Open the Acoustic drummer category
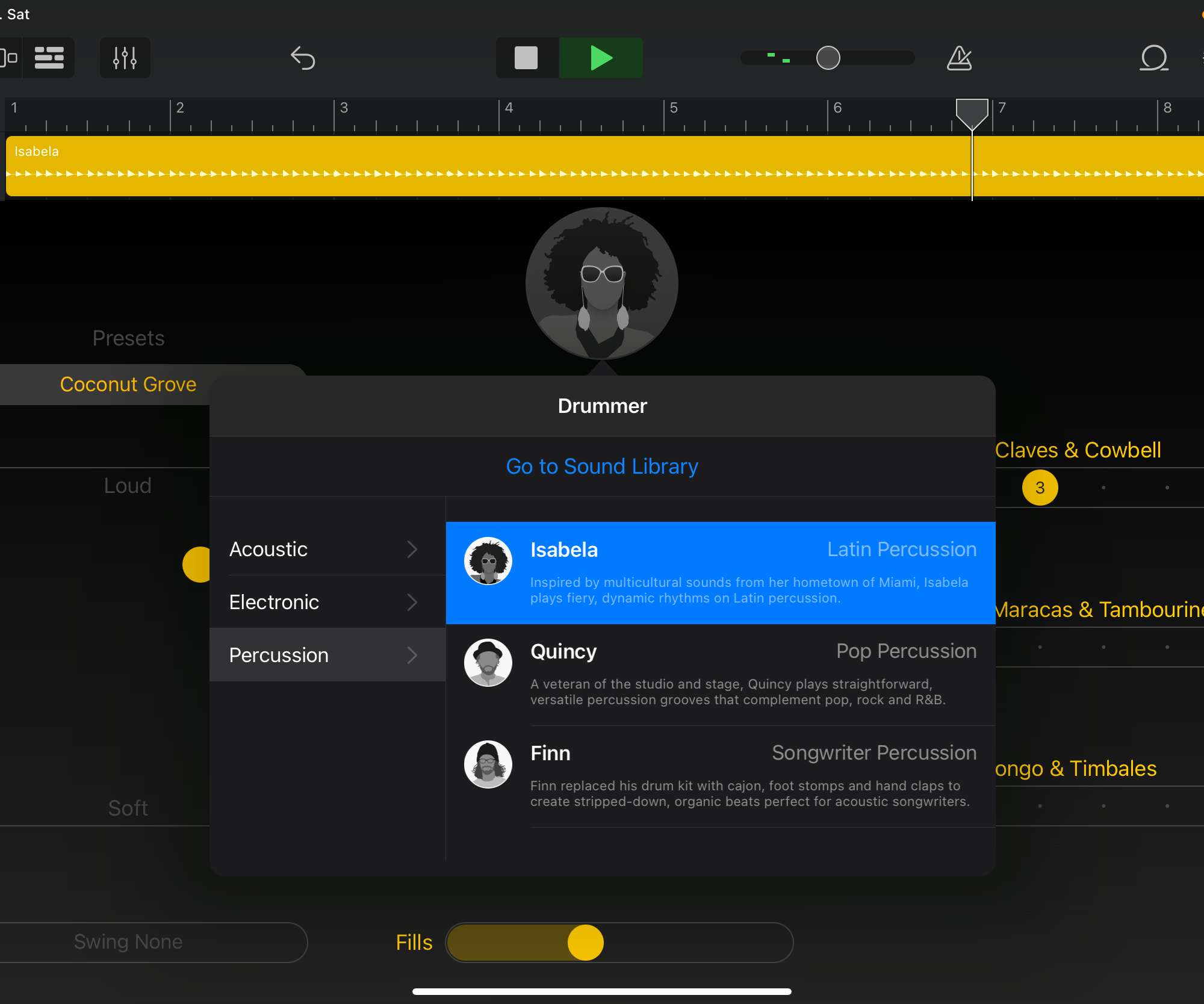The image size is (1204, 1004). point(327,549)
